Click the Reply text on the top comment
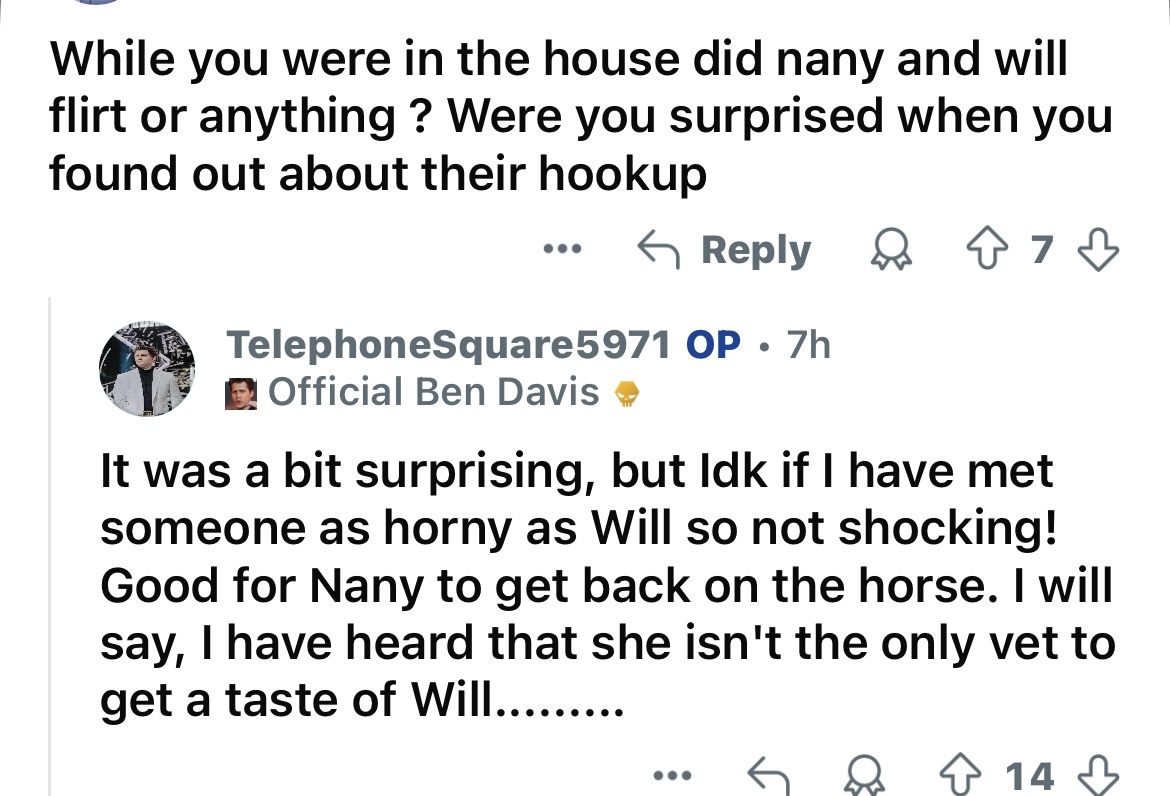This screenshot has width=1170, height=796. coord(755,251)
